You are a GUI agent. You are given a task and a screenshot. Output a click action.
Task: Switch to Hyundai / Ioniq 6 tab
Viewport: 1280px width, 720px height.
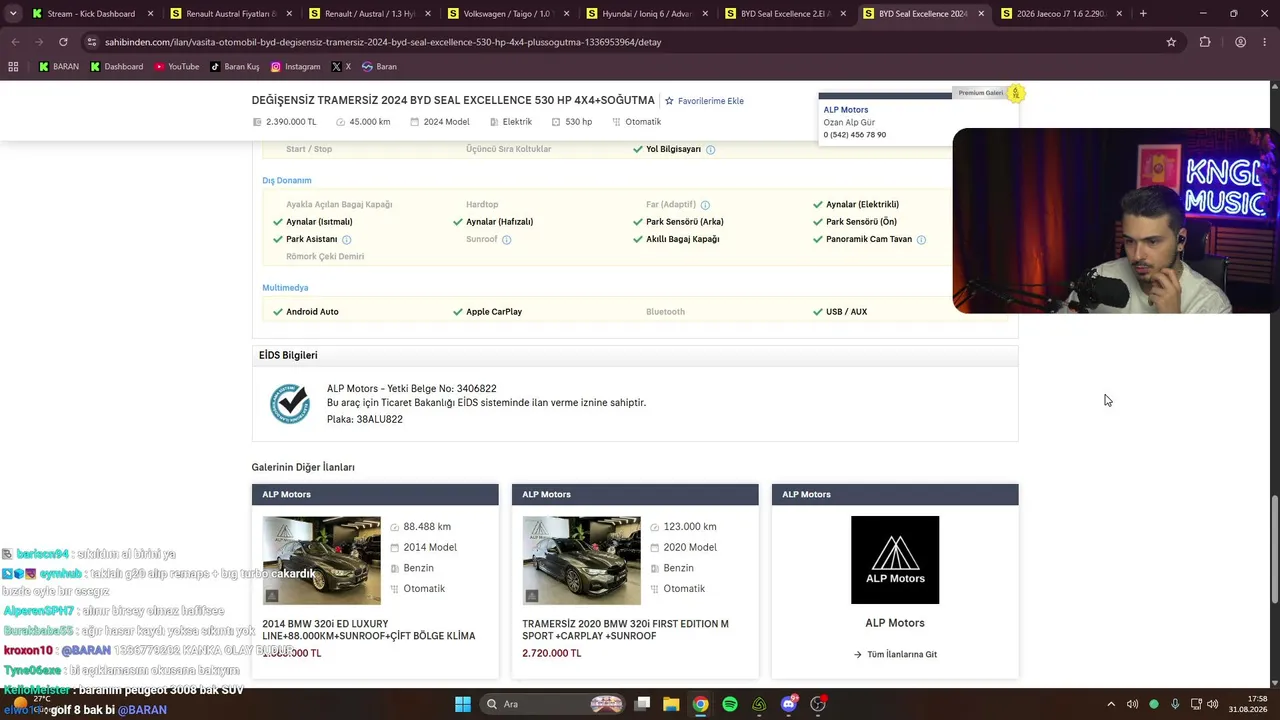tap(646, 14)
